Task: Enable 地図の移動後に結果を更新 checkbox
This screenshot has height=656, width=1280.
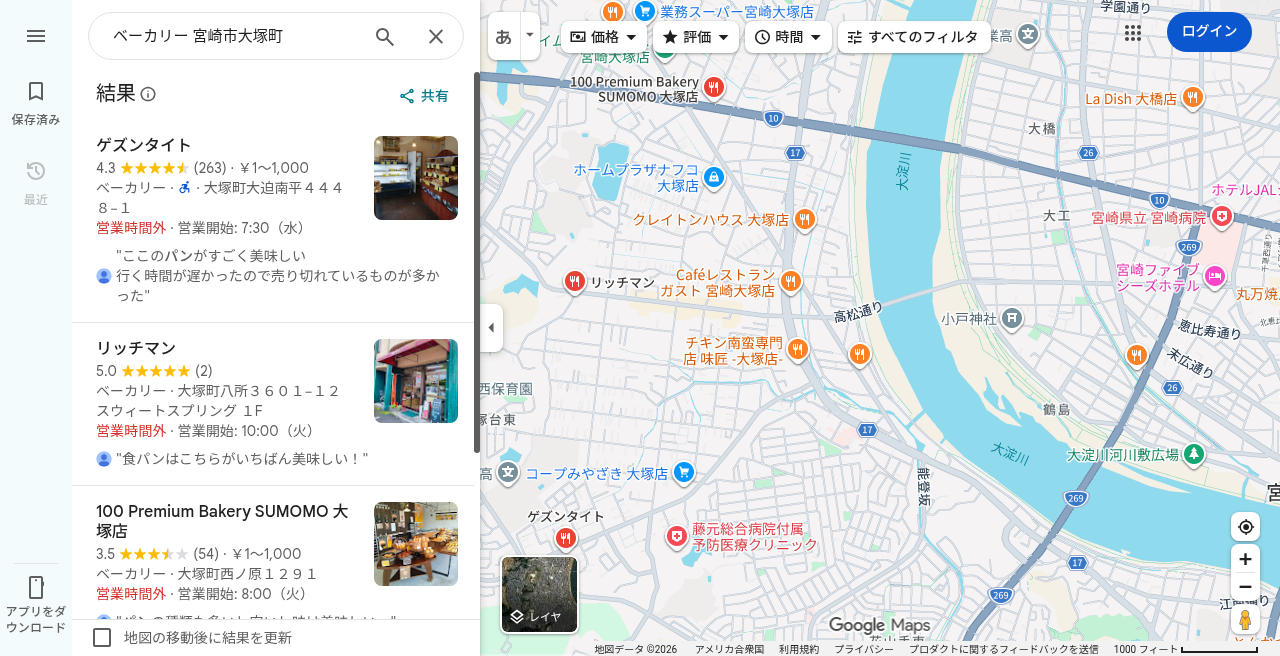Action: click(102, 637)
